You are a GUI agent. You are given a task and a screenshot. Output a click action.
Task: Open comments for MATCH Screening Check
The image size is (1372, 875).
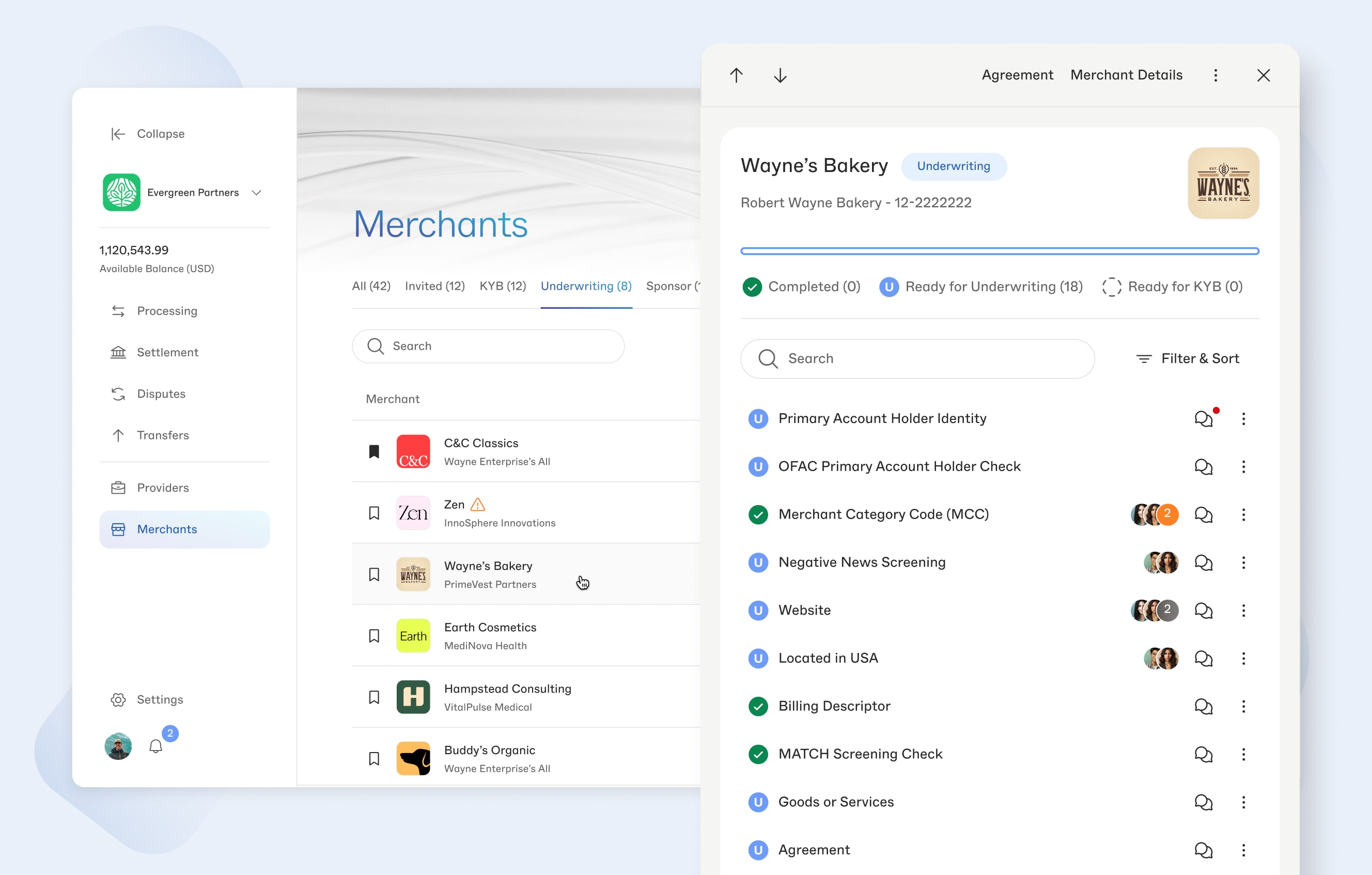1204,754
